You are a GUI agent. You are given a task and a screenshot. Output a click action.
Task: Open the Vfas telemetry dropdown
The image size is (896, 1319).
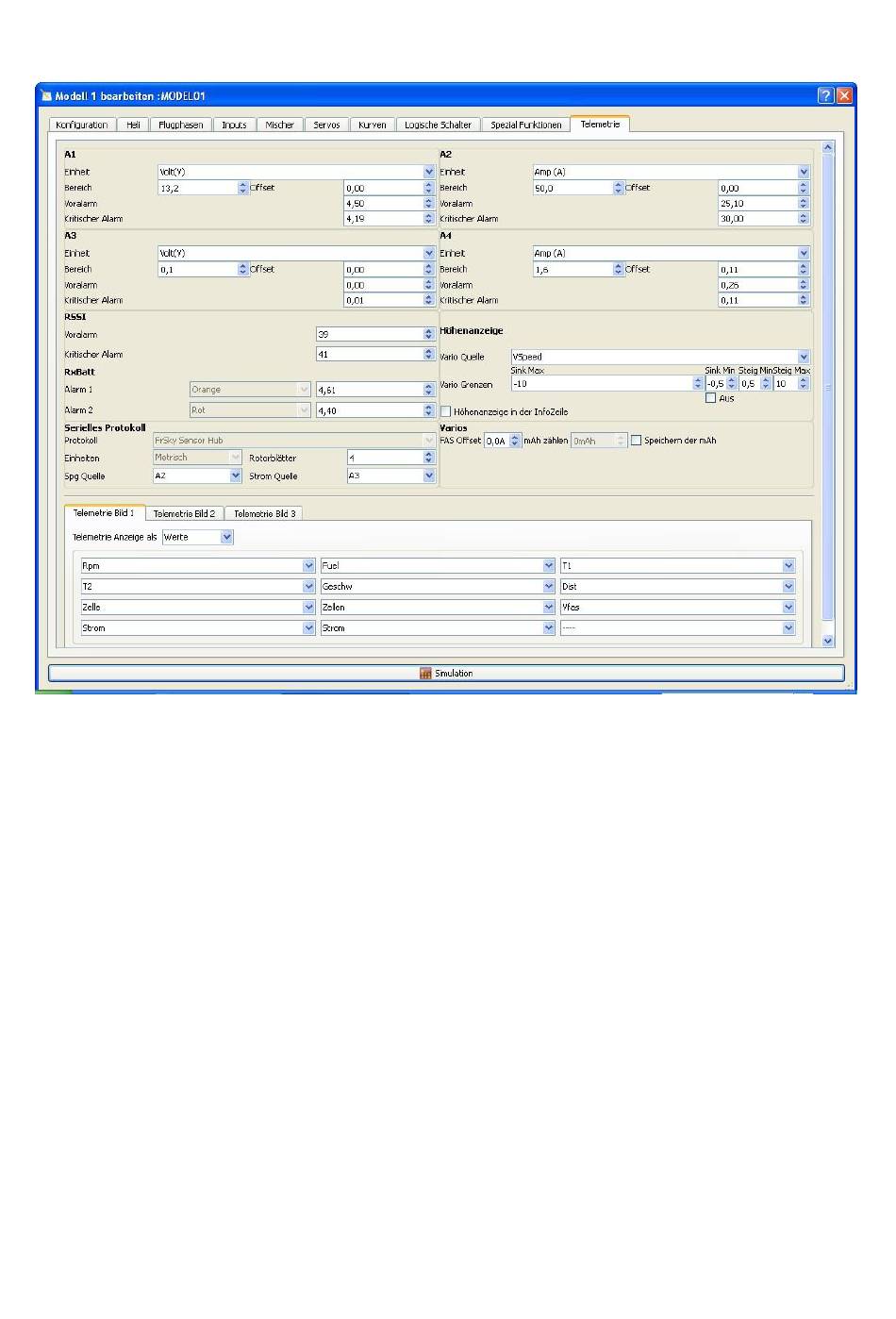click(x=677, y=607)
